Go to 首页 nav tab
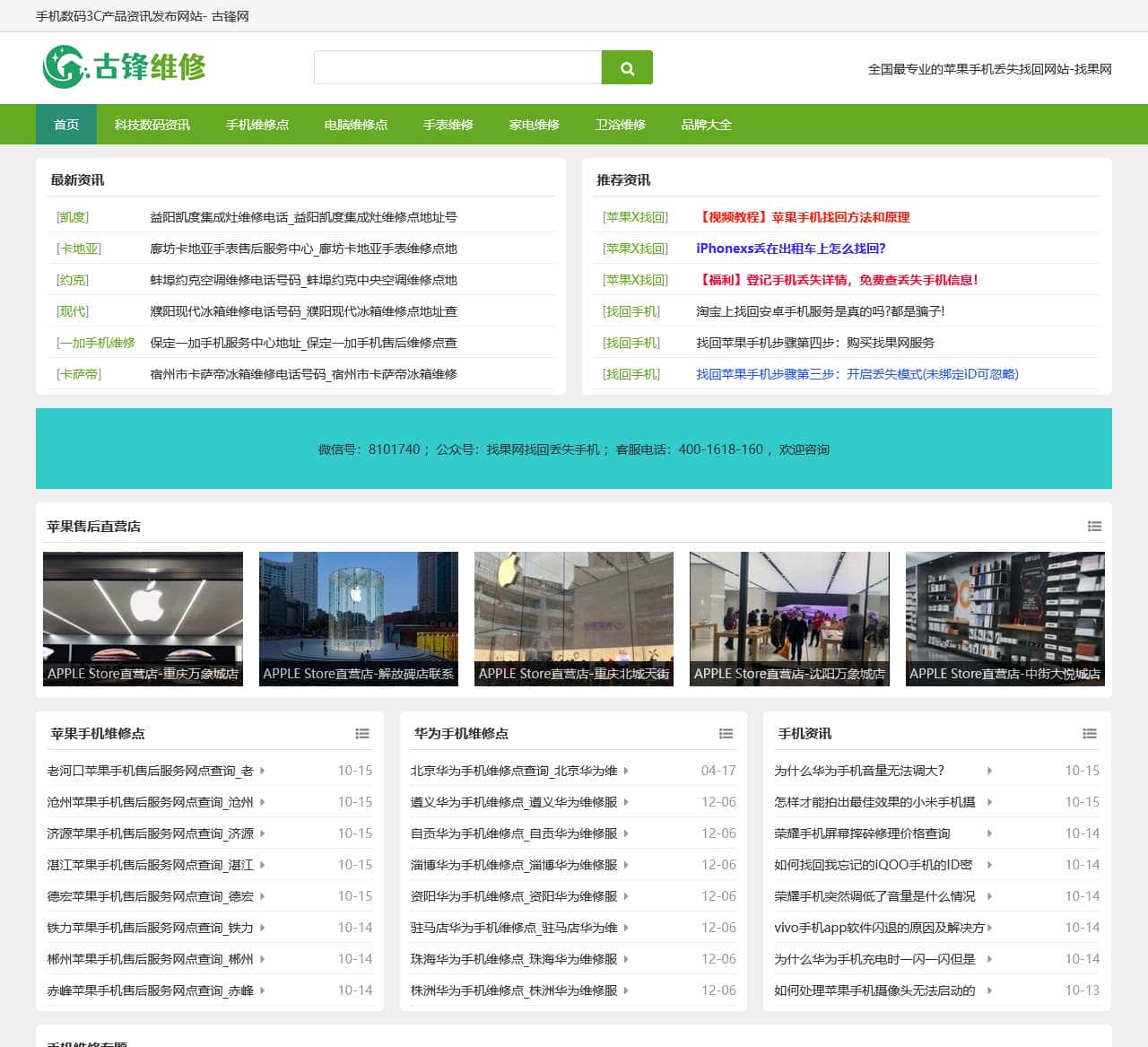 66,125
